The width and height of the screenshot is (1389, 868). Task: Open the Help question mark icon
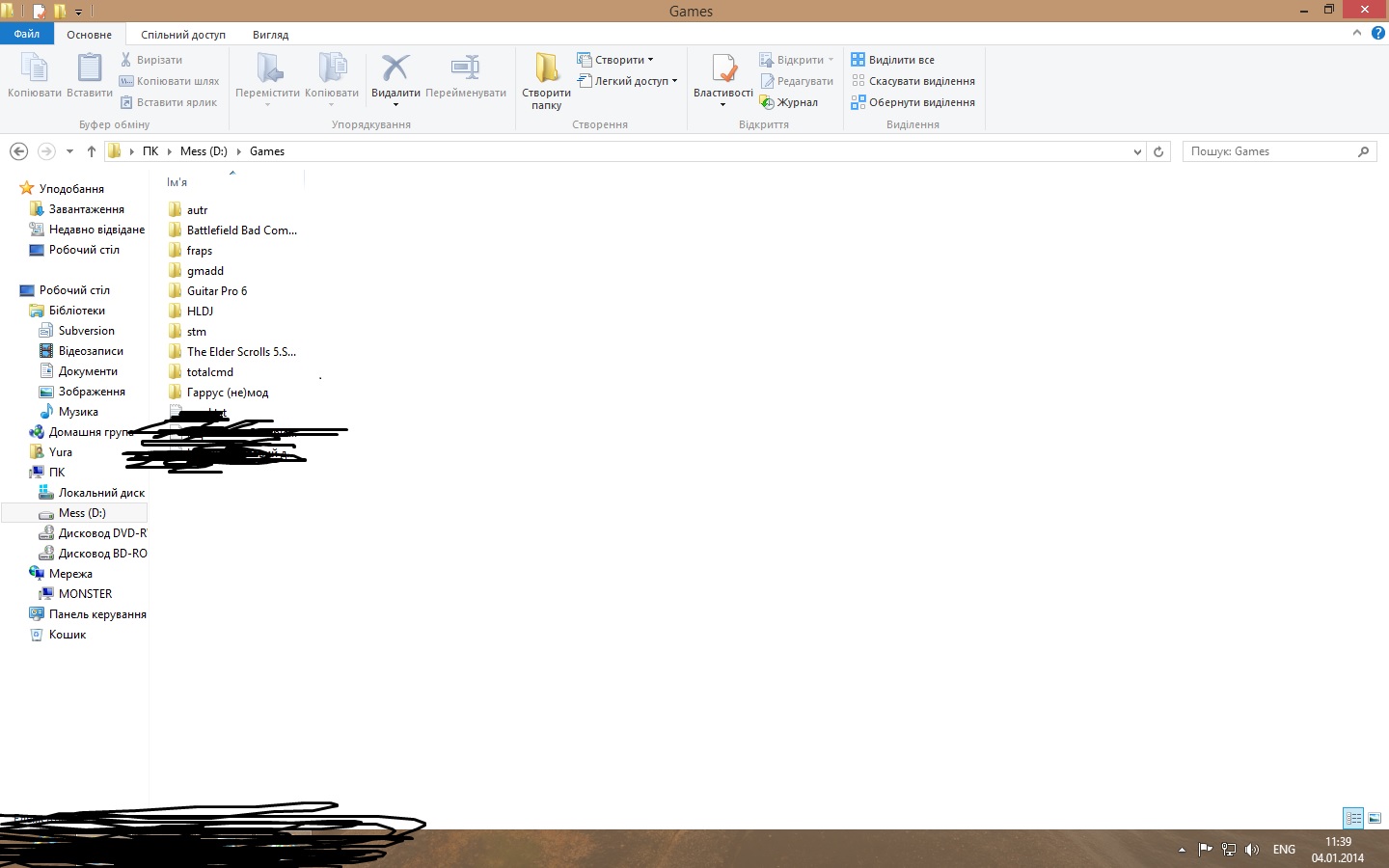[x=1378, y=33]
